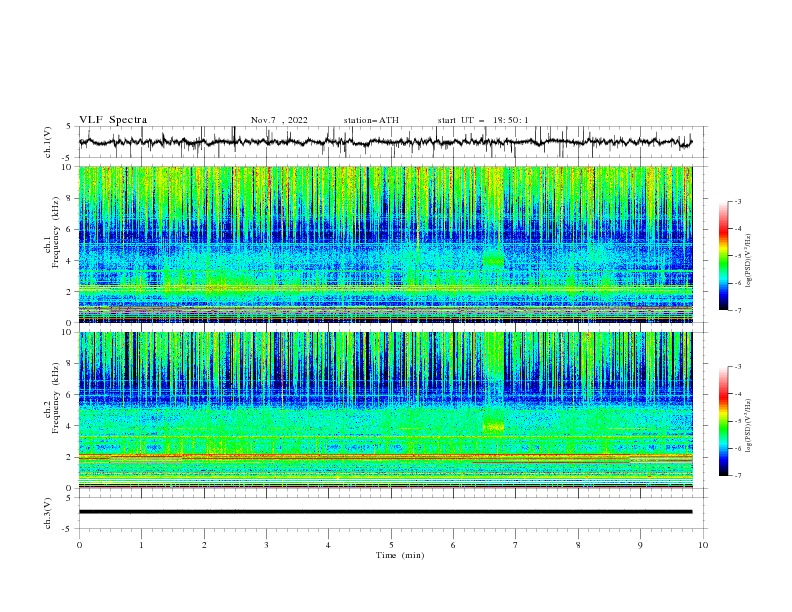
Task: Click the "-5" volt tick on ch.3(V) axis
Action: pos(68,529)
